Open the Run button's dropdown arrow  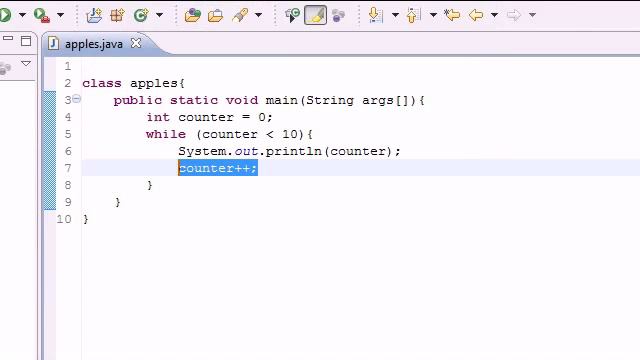22,15
